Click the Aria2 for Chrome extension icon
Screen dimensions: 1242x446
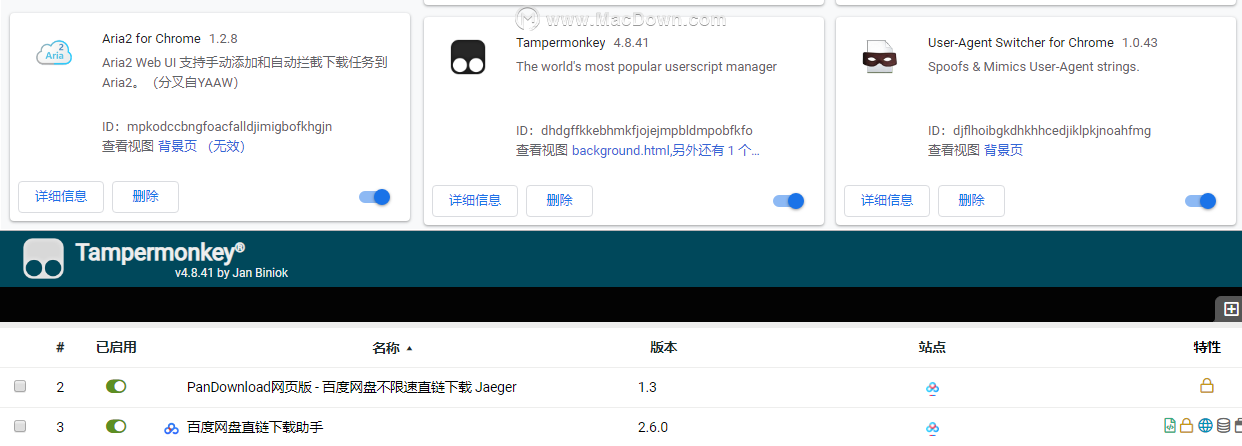[53, 54]
